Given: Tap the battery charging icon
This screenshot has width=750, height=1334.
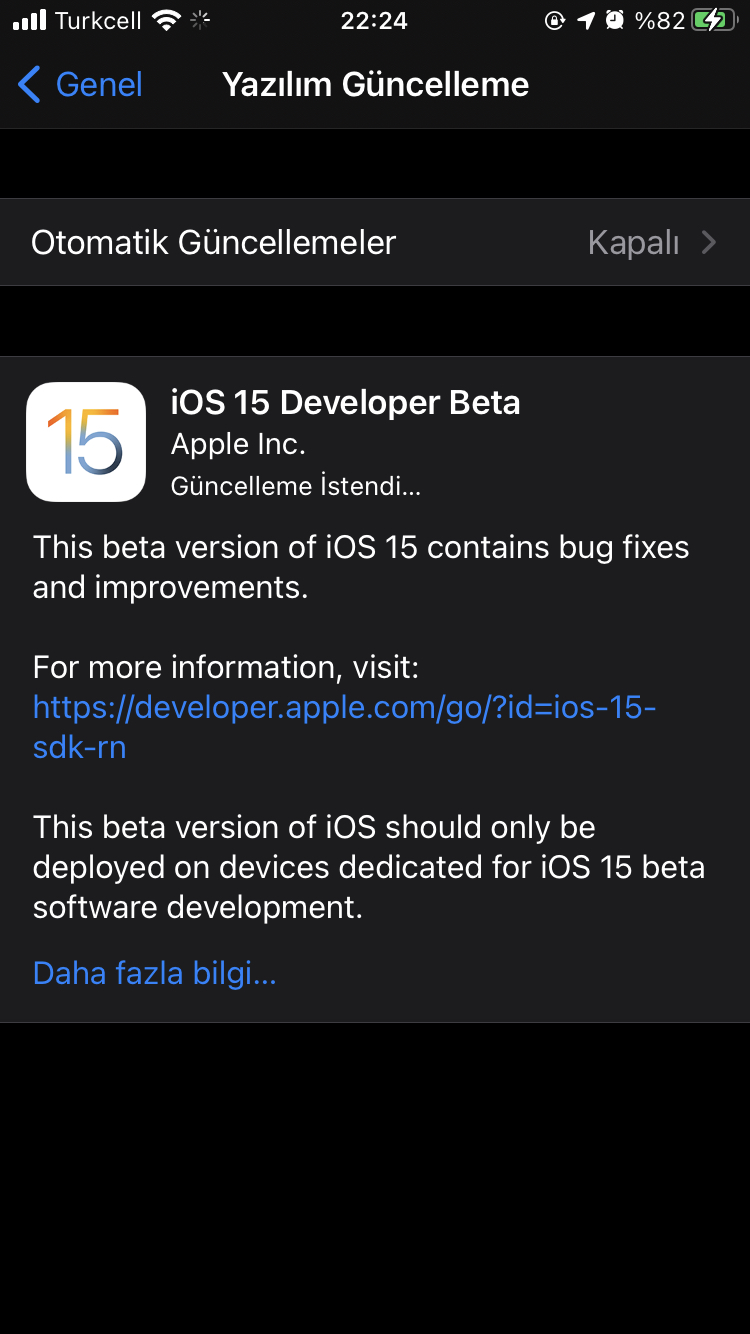Looking at the screenshot, I should 714,20.
